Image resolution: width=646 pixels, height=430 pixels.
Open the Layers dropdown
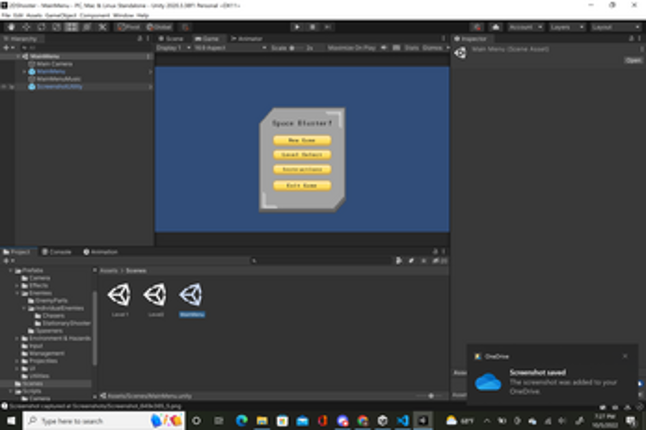567,27
